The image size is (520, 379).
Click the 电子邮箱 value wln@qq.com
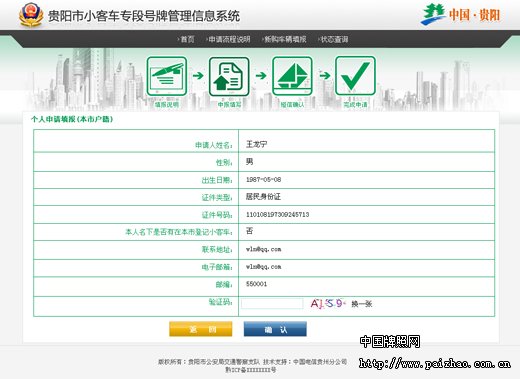[x=263, y=267]
